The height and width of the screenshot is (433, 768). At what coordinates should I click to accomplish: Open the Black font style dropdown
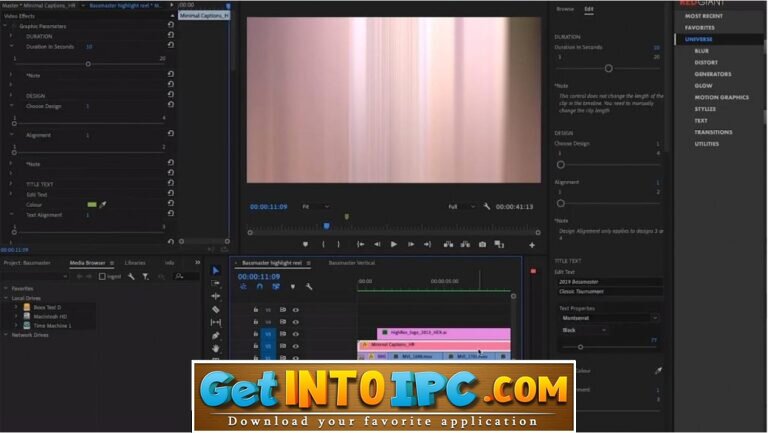tap(584, 331)
